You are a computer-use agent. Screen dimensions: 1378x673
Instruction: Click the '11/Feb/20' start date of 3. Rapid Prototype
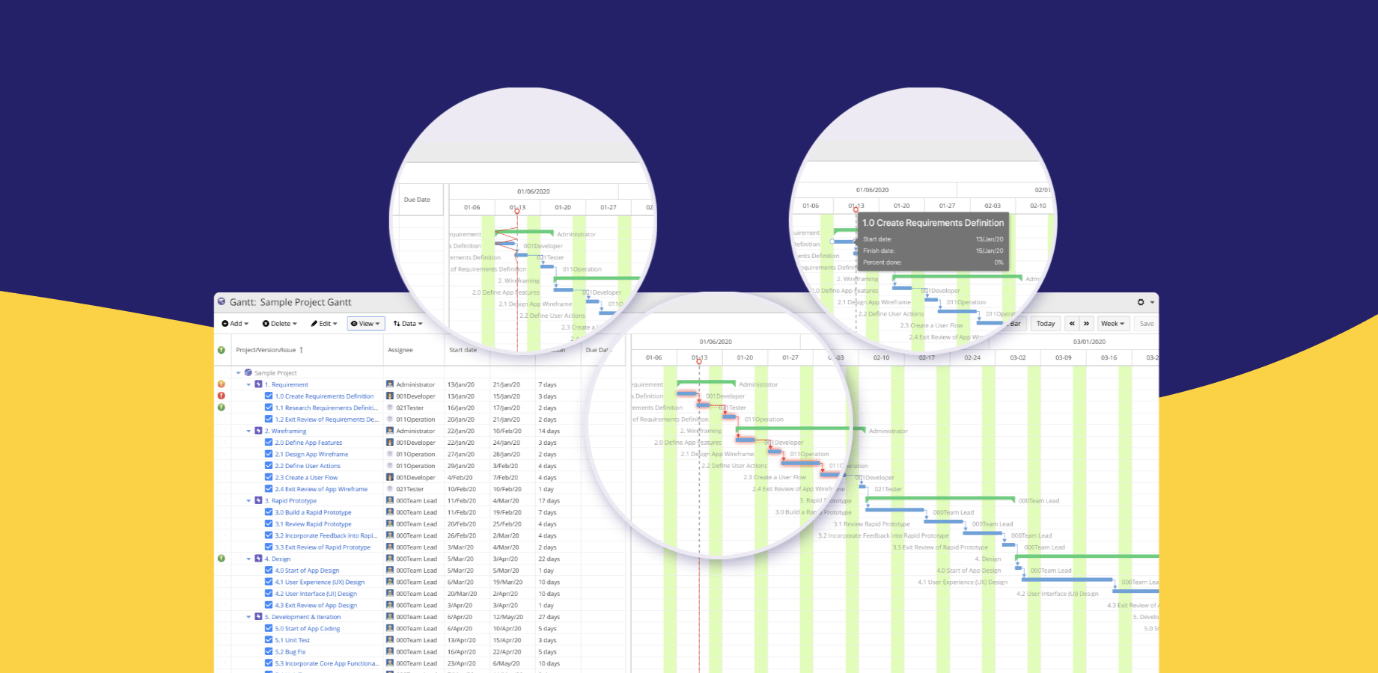463,501
